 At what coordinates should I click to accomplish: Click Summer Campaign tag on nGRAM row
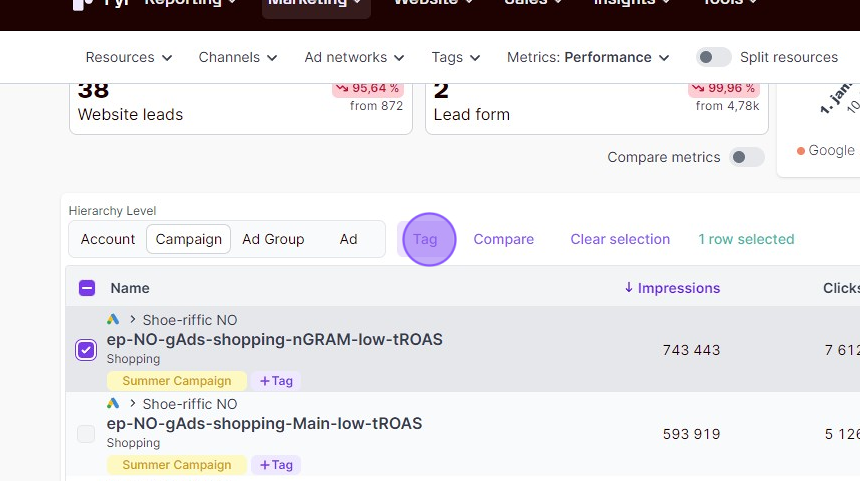point(177,381)
